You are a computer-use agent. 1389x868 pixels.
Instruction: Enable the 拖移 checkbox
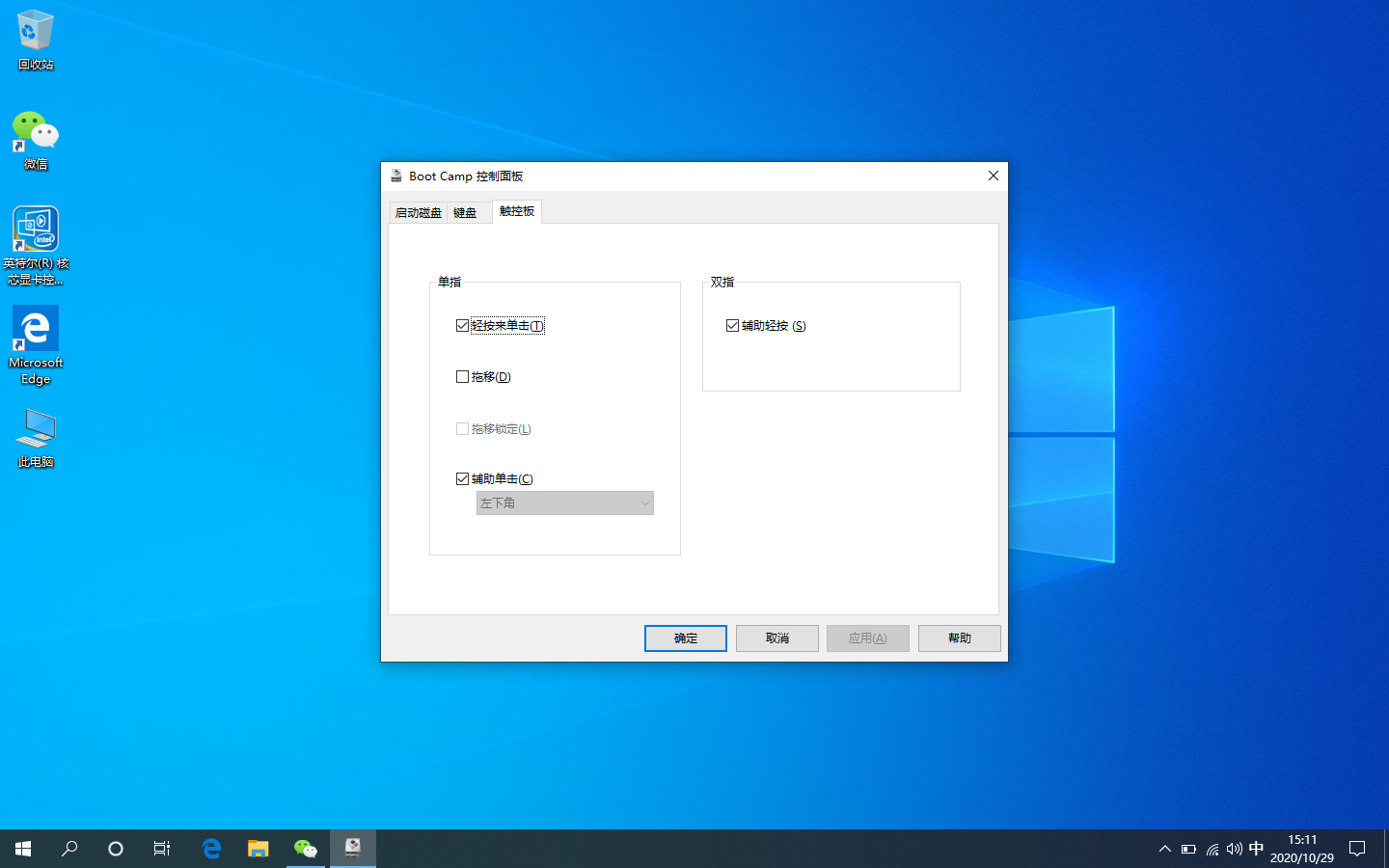tap(462, 376)
